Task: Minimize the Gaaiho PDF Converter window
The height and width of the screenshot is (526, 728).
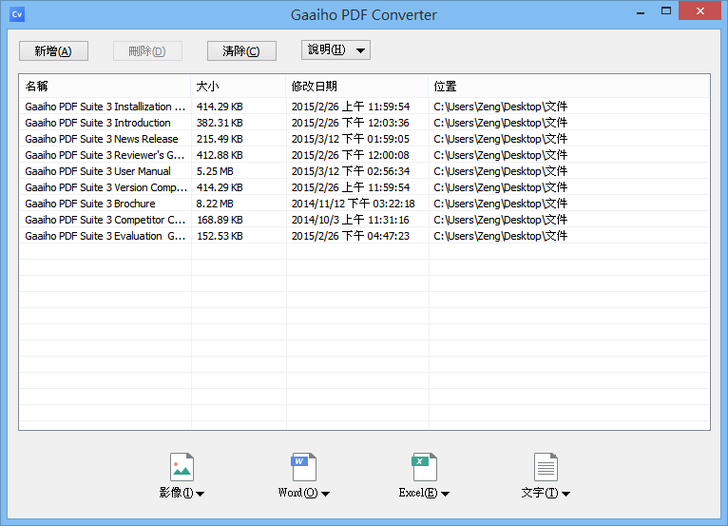Action: (x=641, y=12)
